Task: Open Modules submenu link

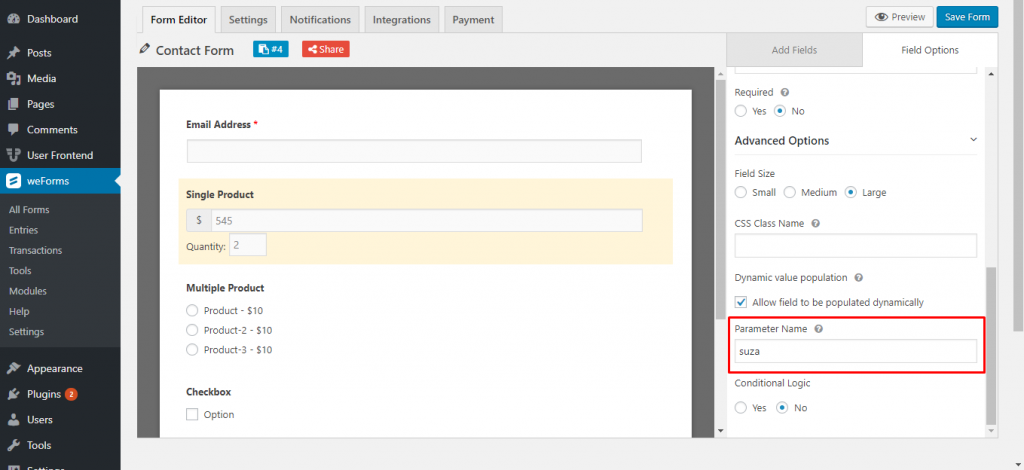Action: 28,290
